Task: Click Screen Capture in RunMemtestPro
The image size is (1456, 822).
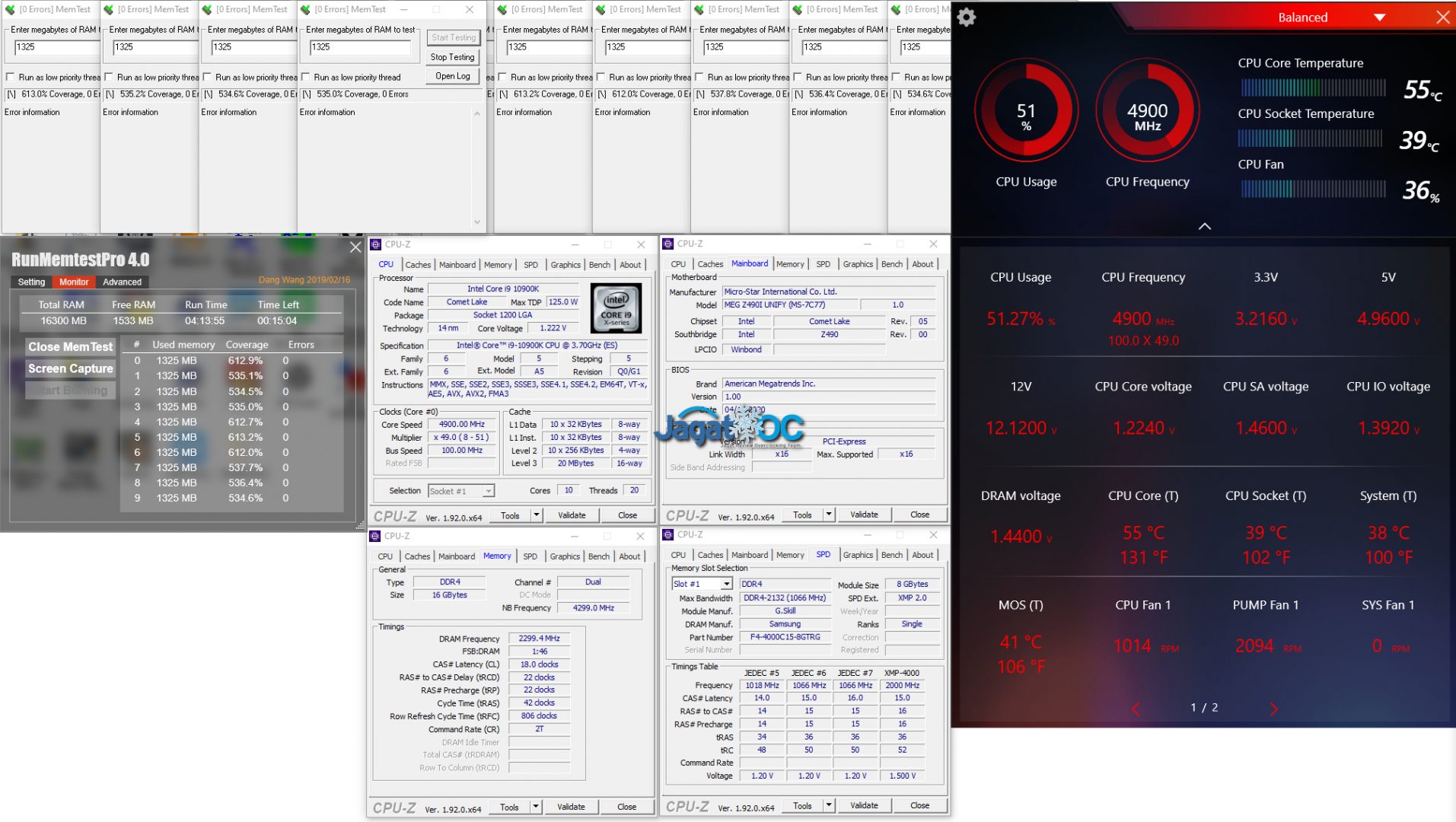Action: click(x=70, y=368)
